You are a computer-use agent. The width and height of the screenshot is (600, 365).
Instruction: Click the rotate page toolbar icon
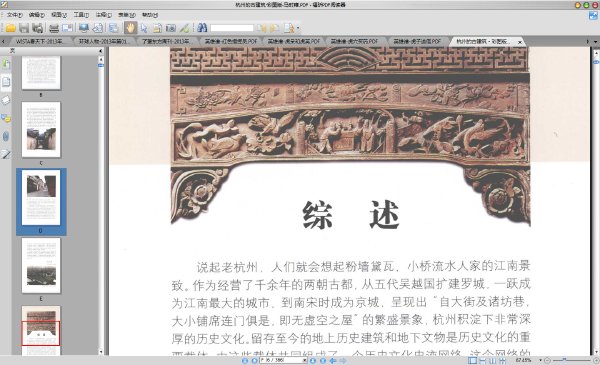pos(98,28)
